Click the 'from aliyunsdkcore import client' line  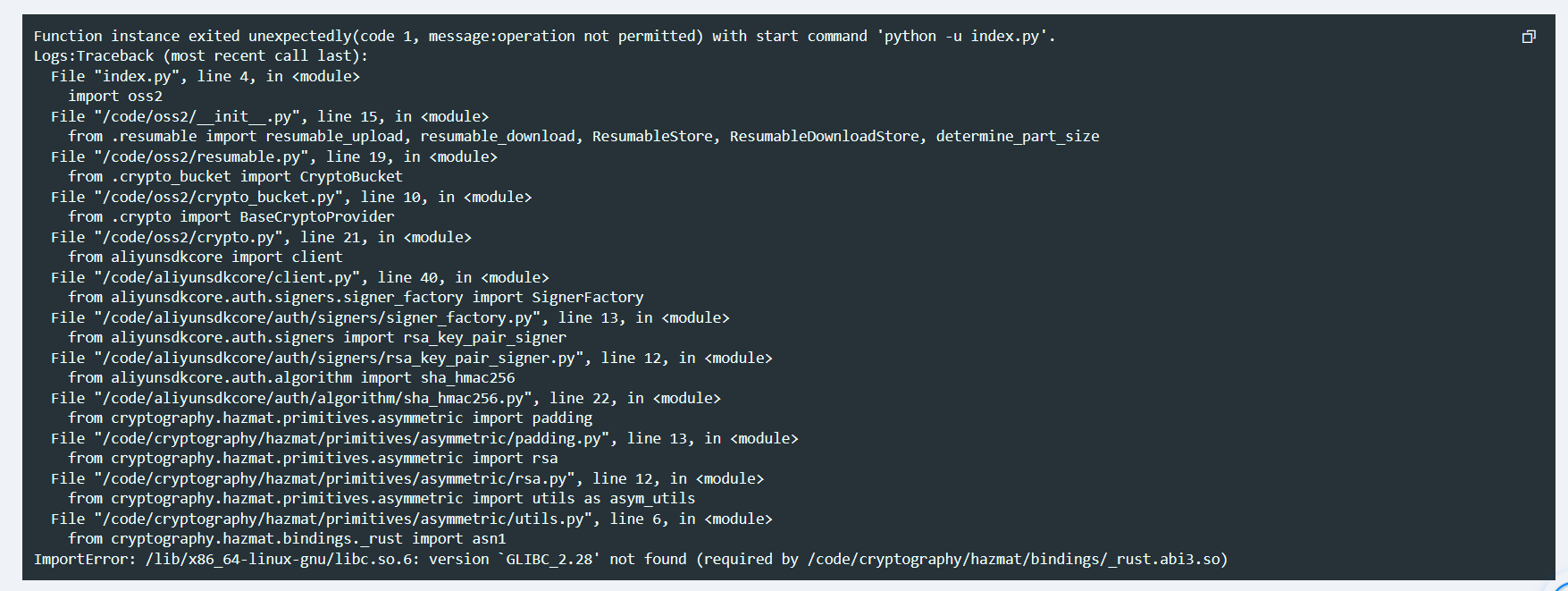[205, 257]
